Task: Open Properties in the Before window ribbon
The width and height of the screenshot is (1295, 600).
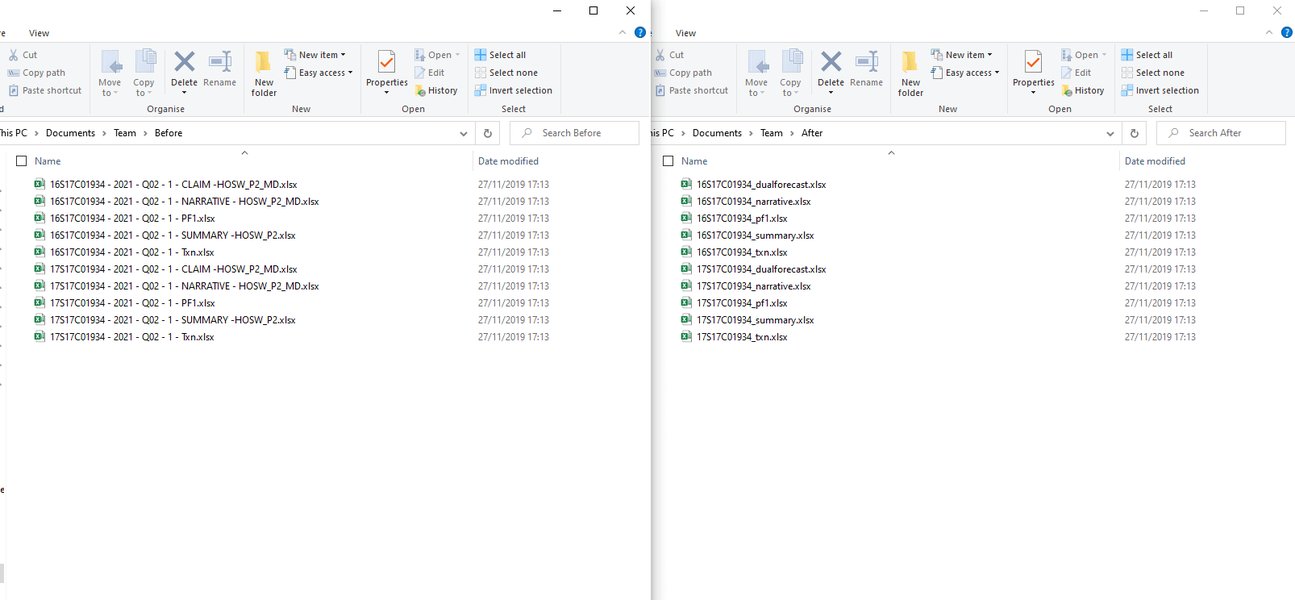Action: [x=387, y=73]
